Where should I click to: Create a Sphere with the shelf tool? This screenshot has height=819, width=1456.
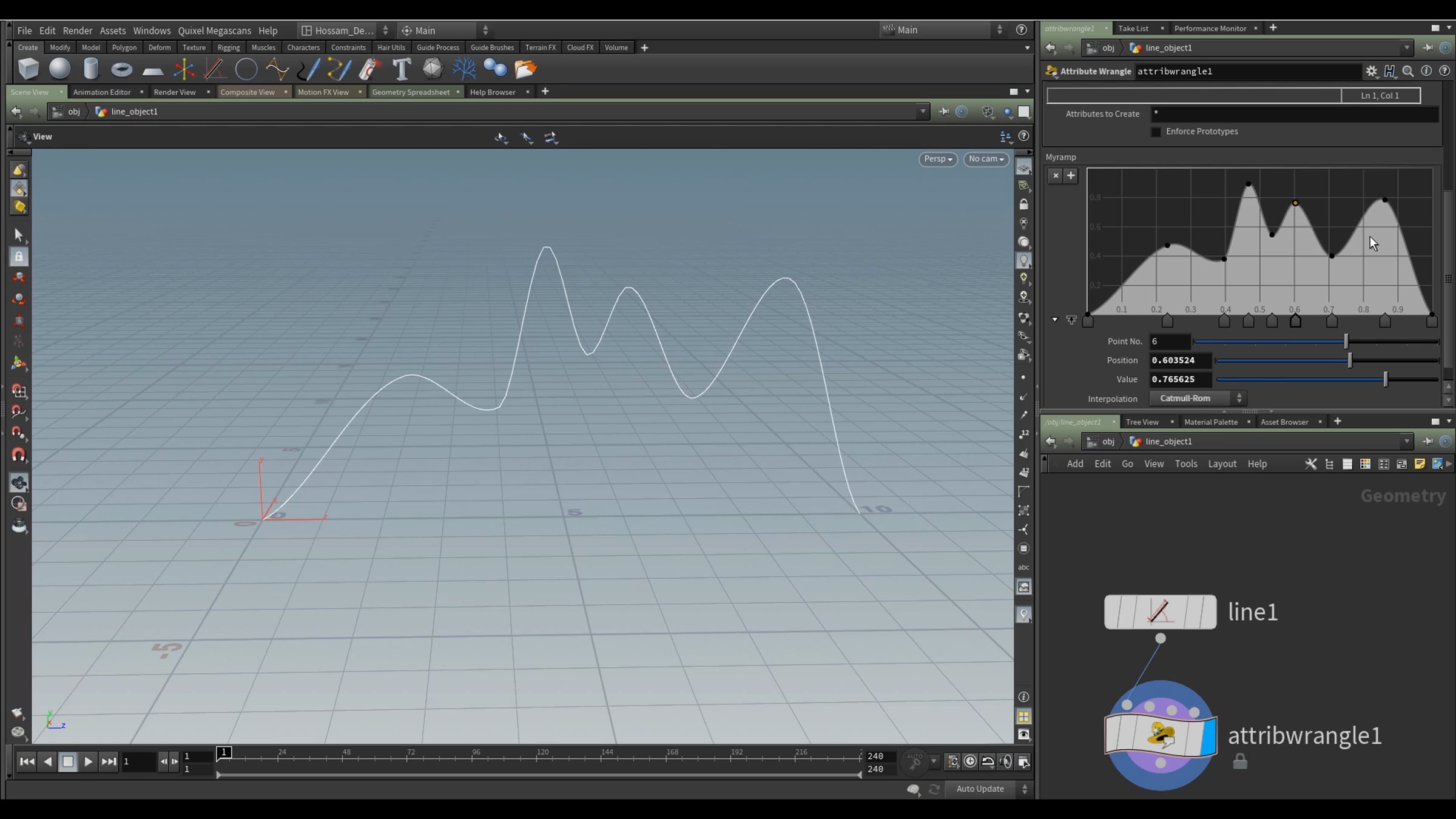[x=59, y=69]
